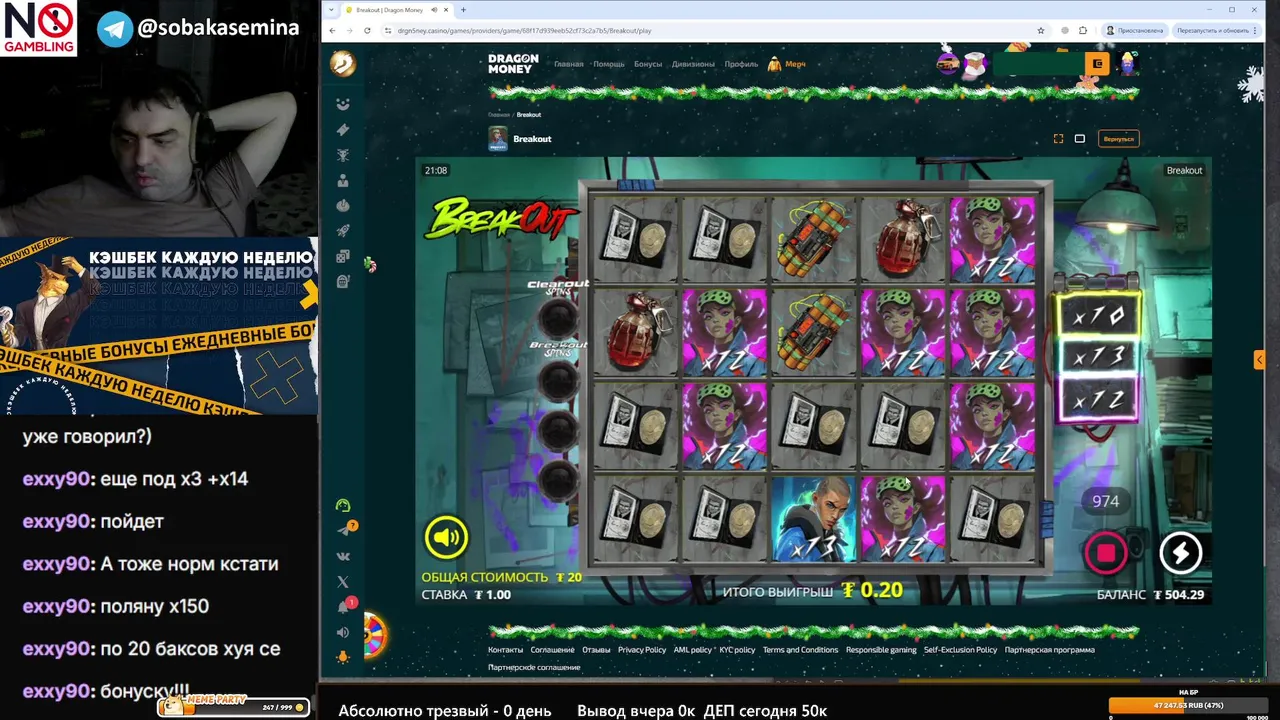
Task: Click the green speedometer sidebar icon
Action: coord(343,506)
